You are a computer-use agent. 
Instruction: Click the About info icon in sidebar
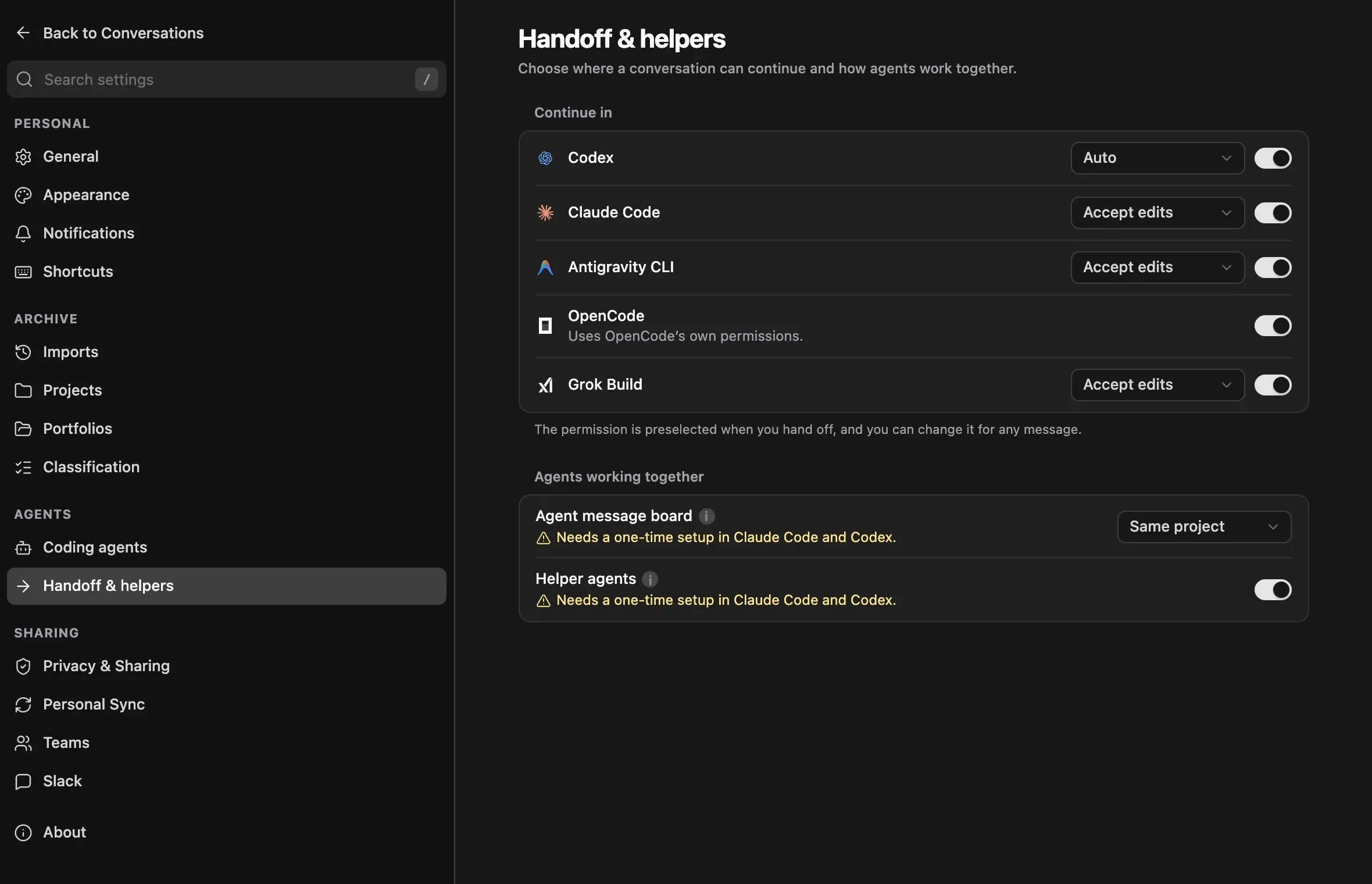click(23, 832)
